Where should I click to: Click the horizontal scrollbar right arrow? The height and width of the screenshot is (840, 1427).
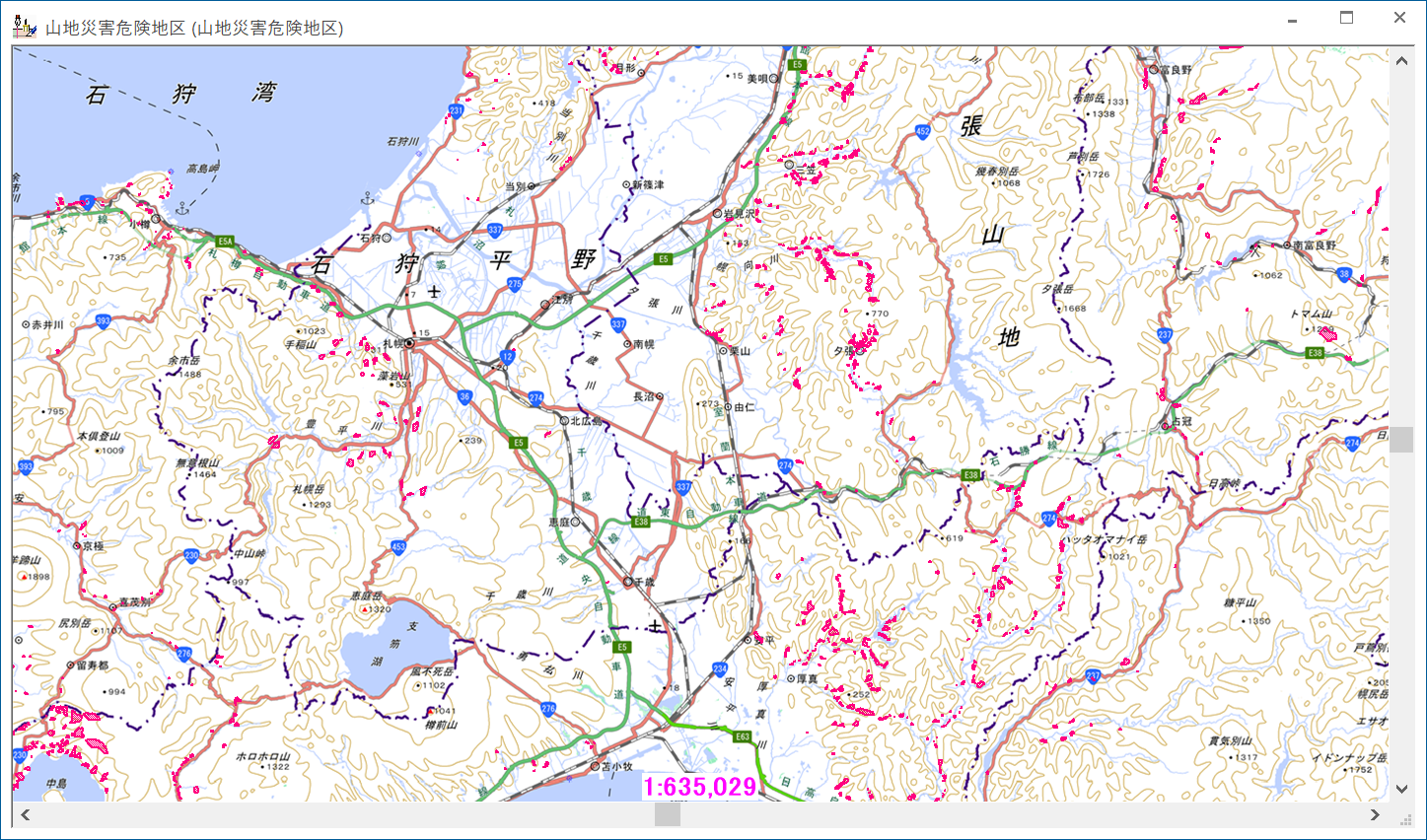point(1375,814)
